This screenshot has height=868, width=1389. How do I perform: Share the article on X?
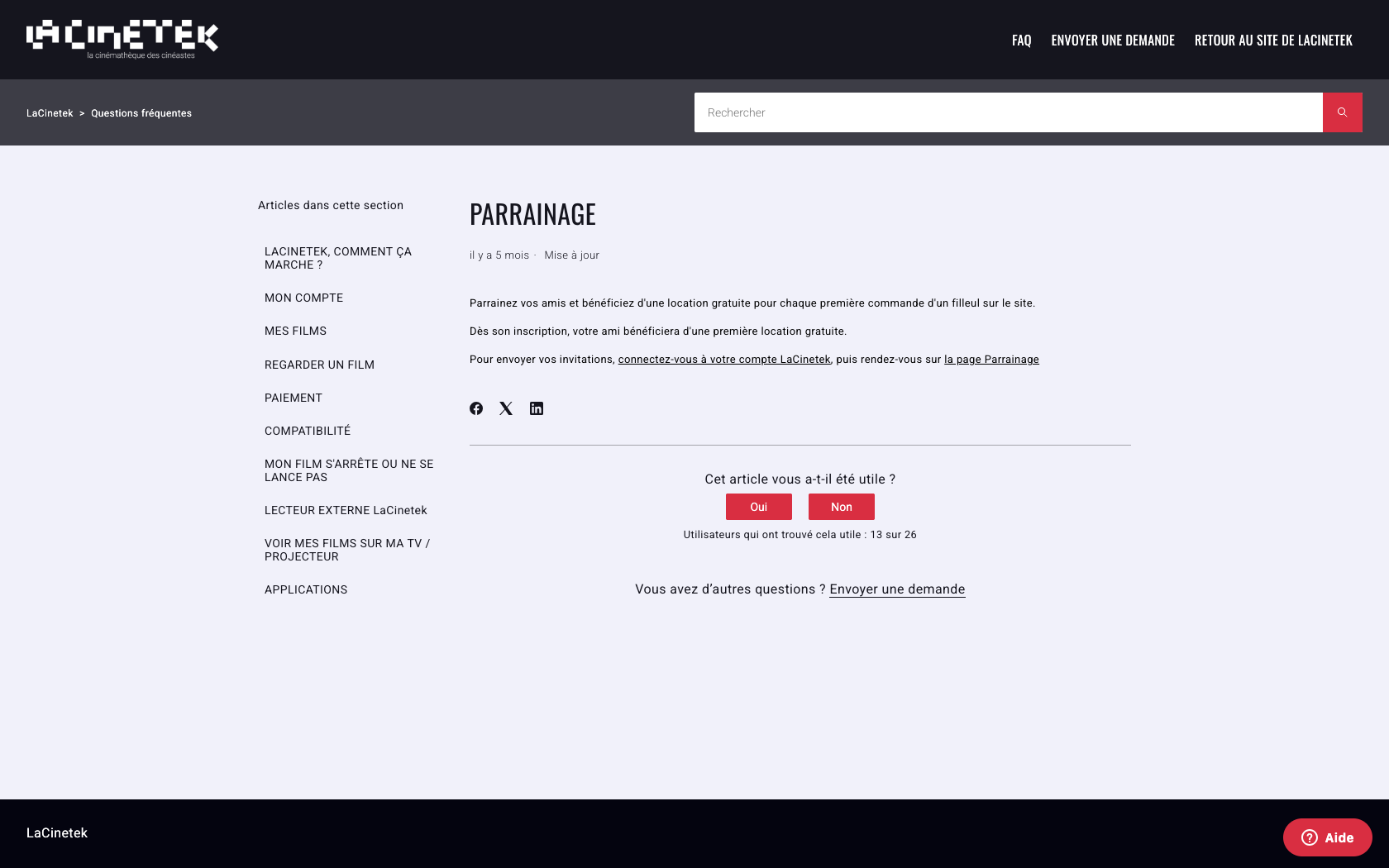click(506, 408)
